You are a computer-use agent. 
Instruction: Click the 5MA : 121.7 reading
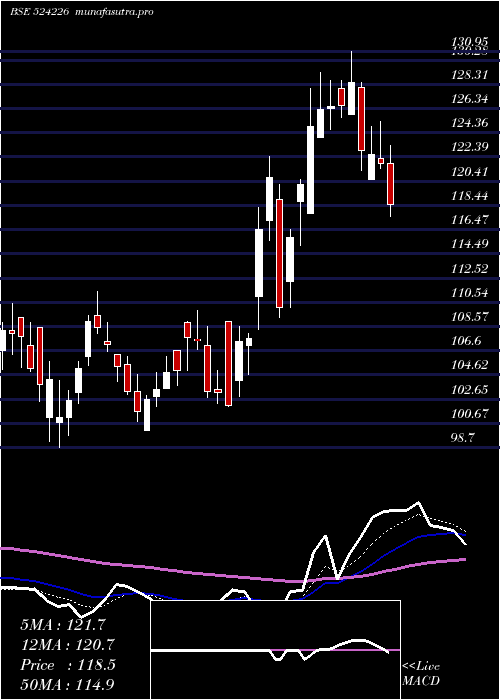[x=63, y=625]
